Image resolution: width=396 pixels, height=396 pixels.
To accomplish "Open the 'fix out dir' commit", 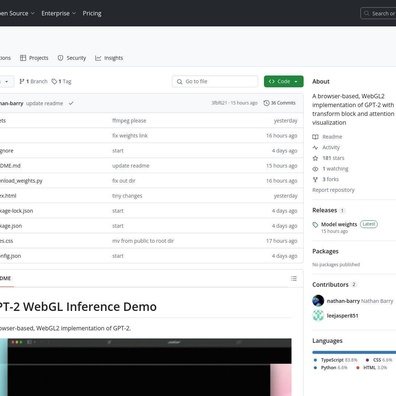I will (x=124, y=181).
